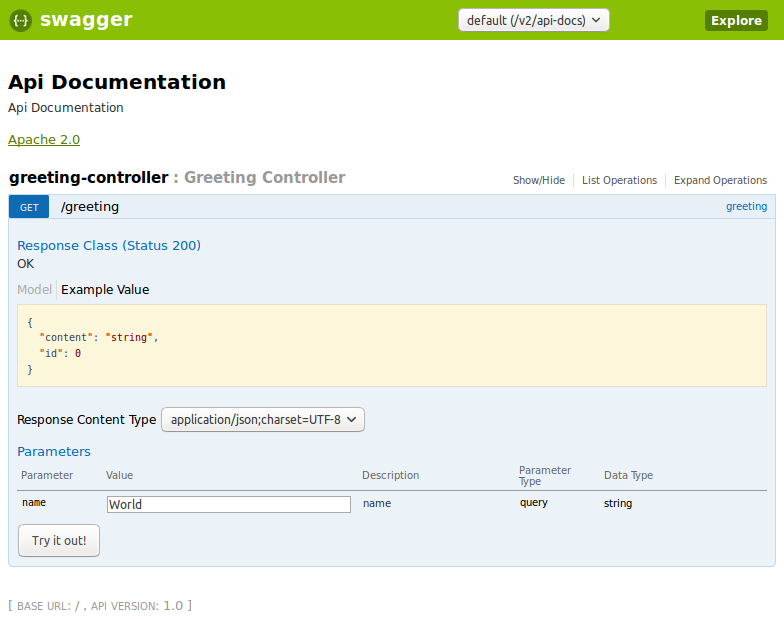
Task: Click the Parameters section heading
Action: [x=54, y=452]
